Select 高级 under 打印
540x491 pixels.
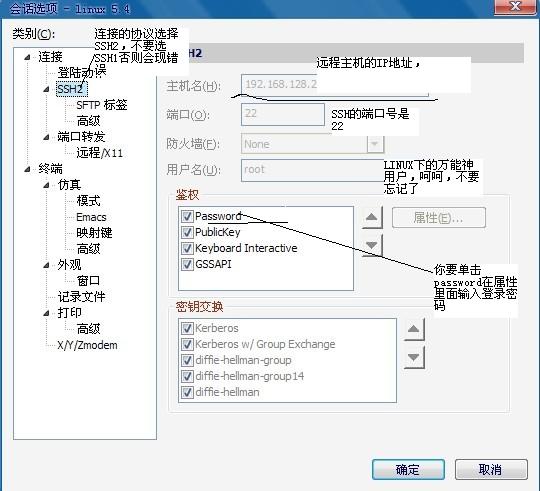pyautogui.click(x=89, y=328)
